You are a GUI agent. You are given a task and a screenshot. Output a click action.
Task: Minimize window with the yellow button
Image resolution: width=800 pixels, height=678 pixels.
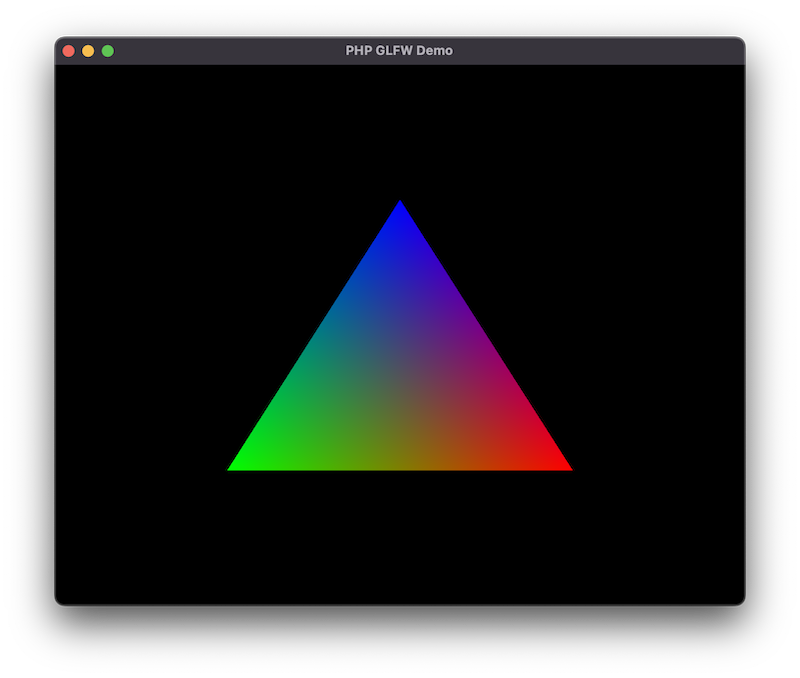[x=88, y=51]
